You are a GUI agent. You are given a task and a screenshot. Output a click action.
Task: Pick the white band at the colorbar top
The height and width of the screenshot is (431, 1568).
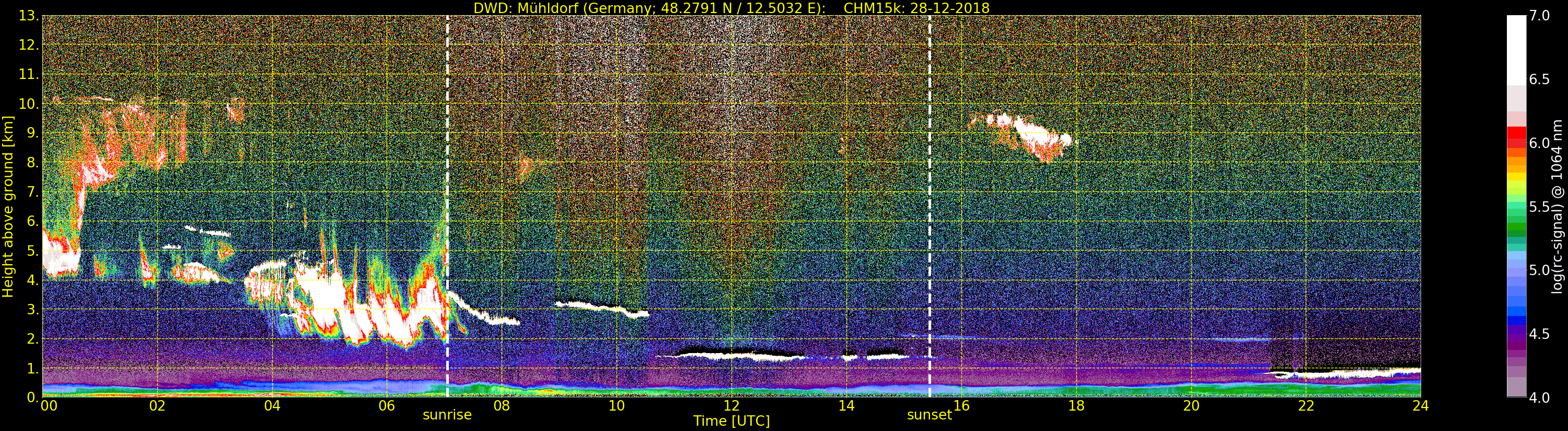[x=1516, y=50]
